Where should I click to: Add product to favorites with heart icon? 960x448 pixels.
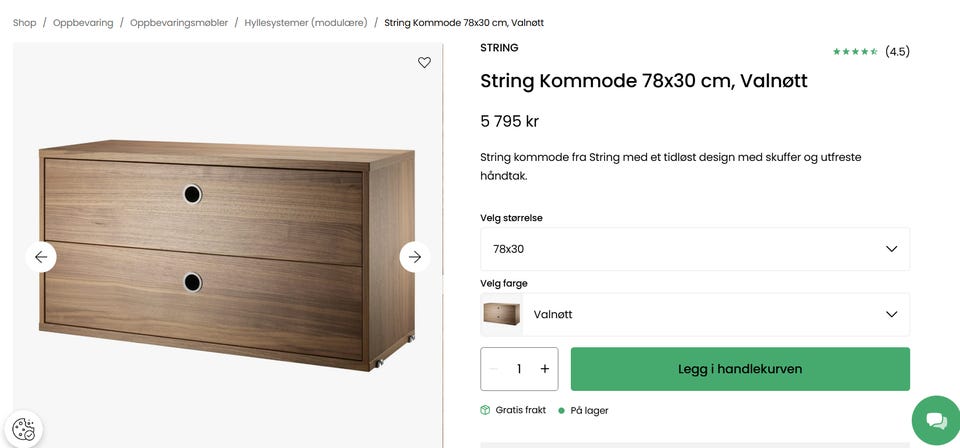click(424, 62)
